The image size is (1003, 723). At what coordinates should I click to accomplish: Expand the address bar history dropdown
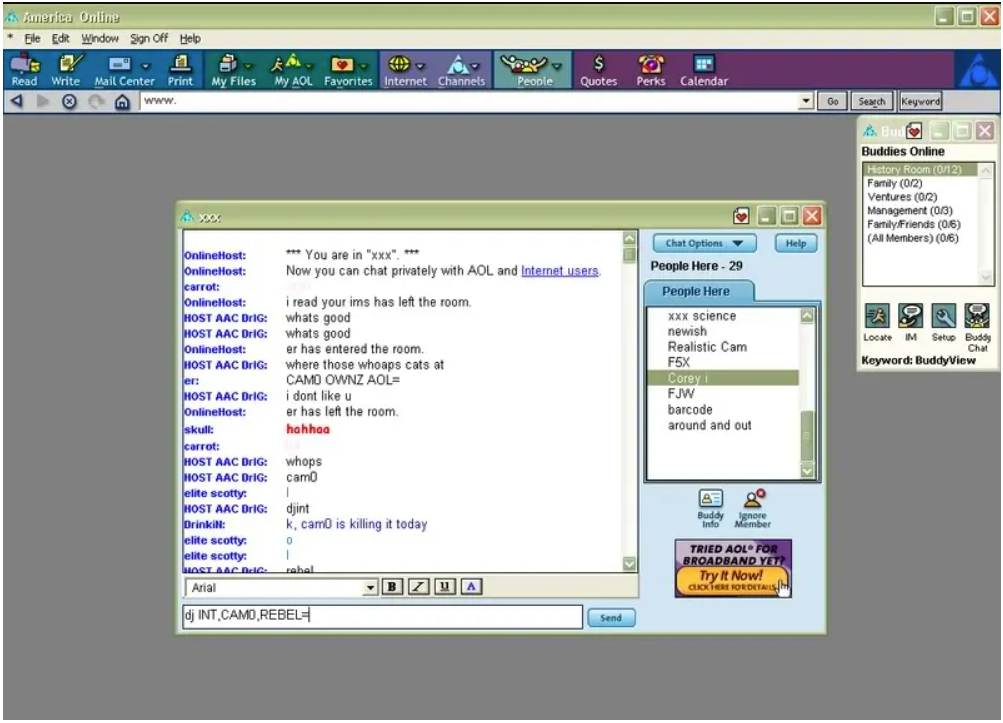(x=806, y=101)
